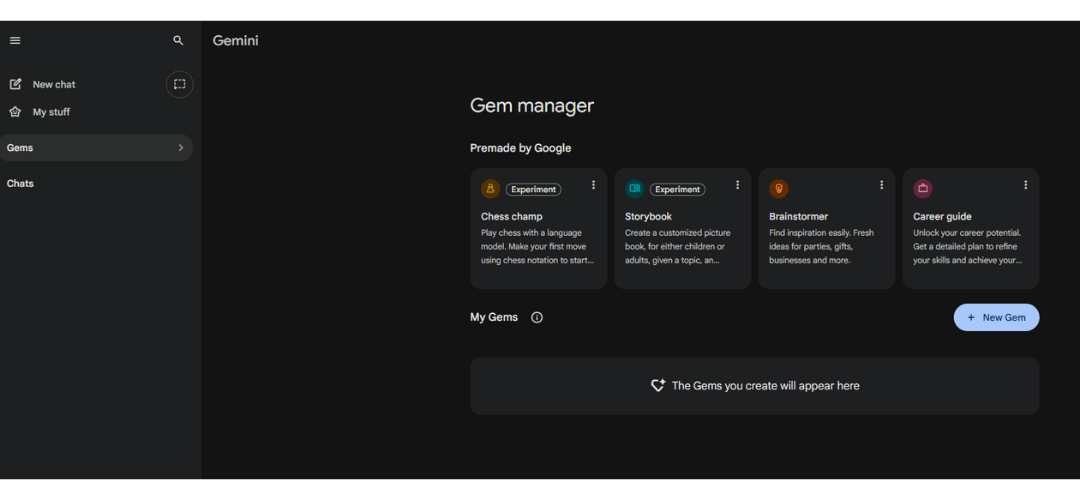Click the Gem manager heading
The image size is (1080, 500).
point(532,105)
